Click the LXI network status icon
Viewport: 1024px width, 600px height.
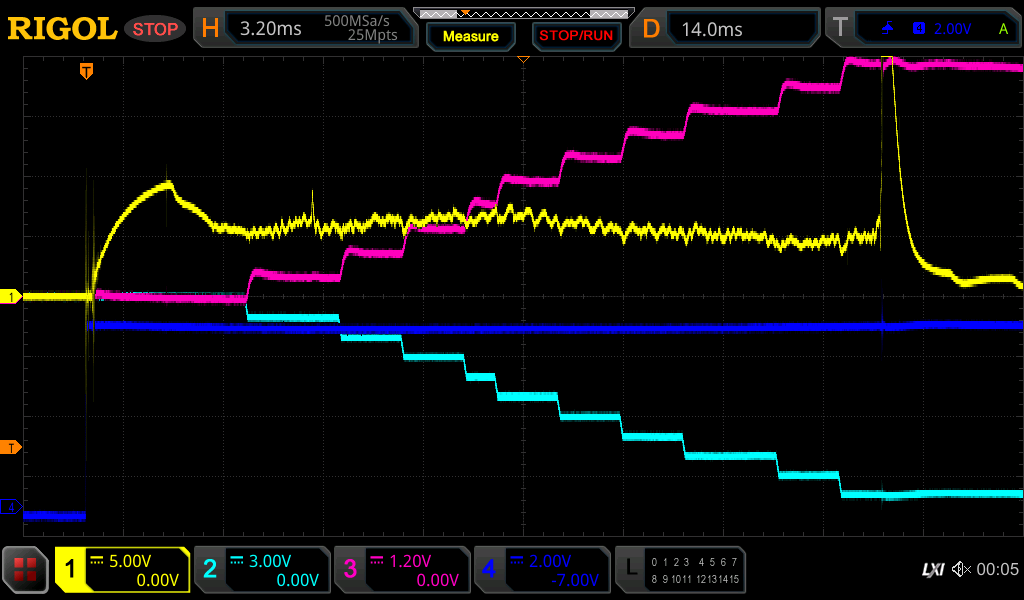pos(932,570)
